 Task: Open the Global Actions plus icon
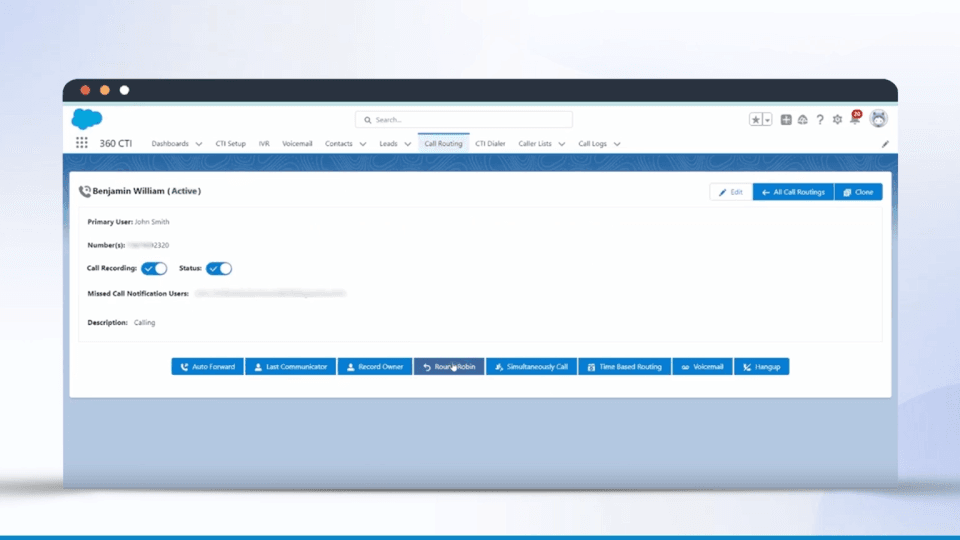(x=786, y=119)
